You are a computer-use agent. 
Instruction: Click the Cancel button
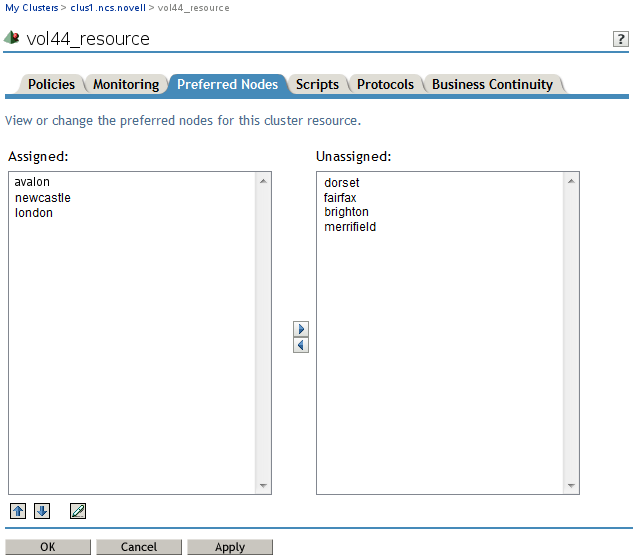tap(139, 547)
